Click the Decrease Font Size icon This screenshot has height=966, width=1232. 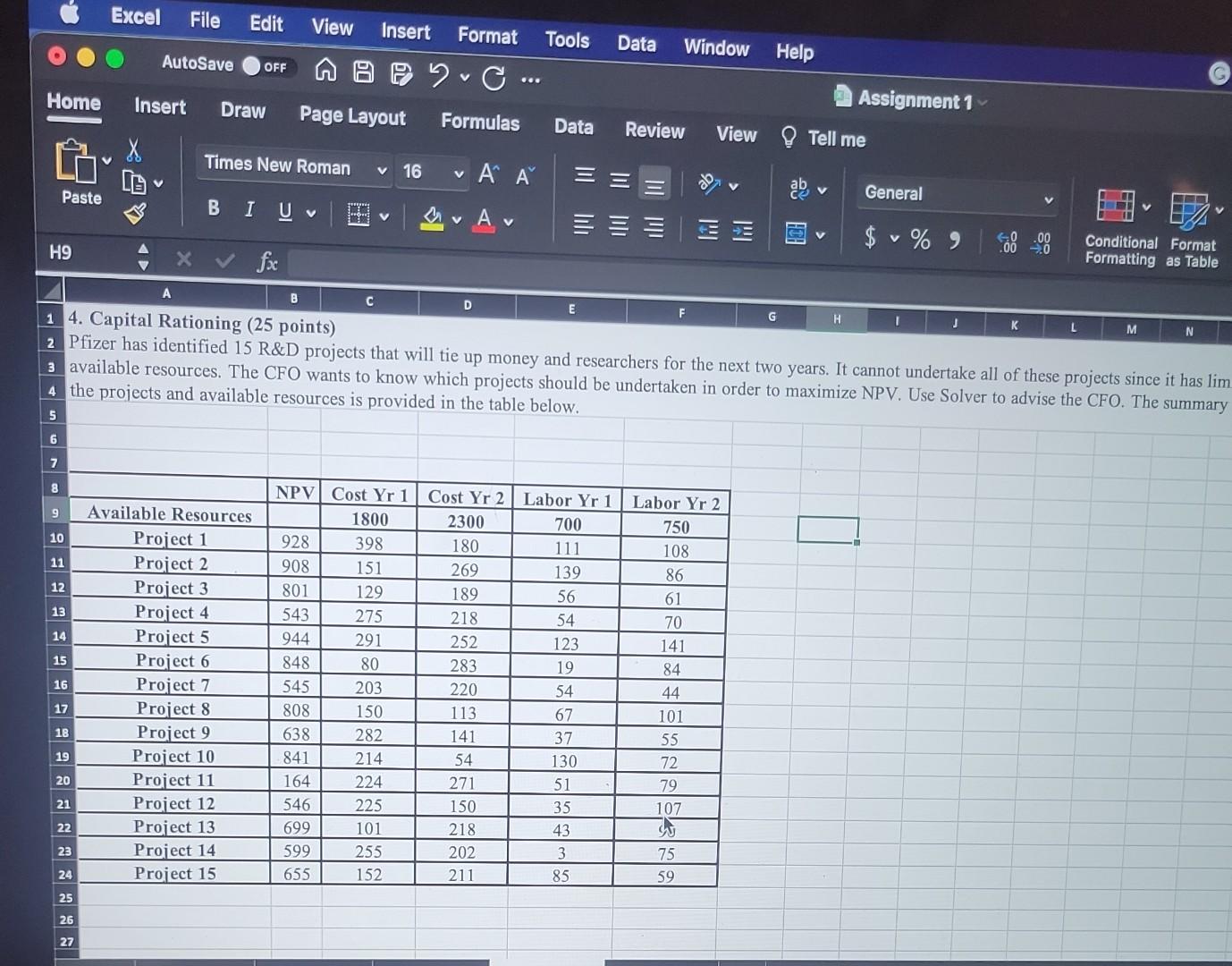coord(525,176)
